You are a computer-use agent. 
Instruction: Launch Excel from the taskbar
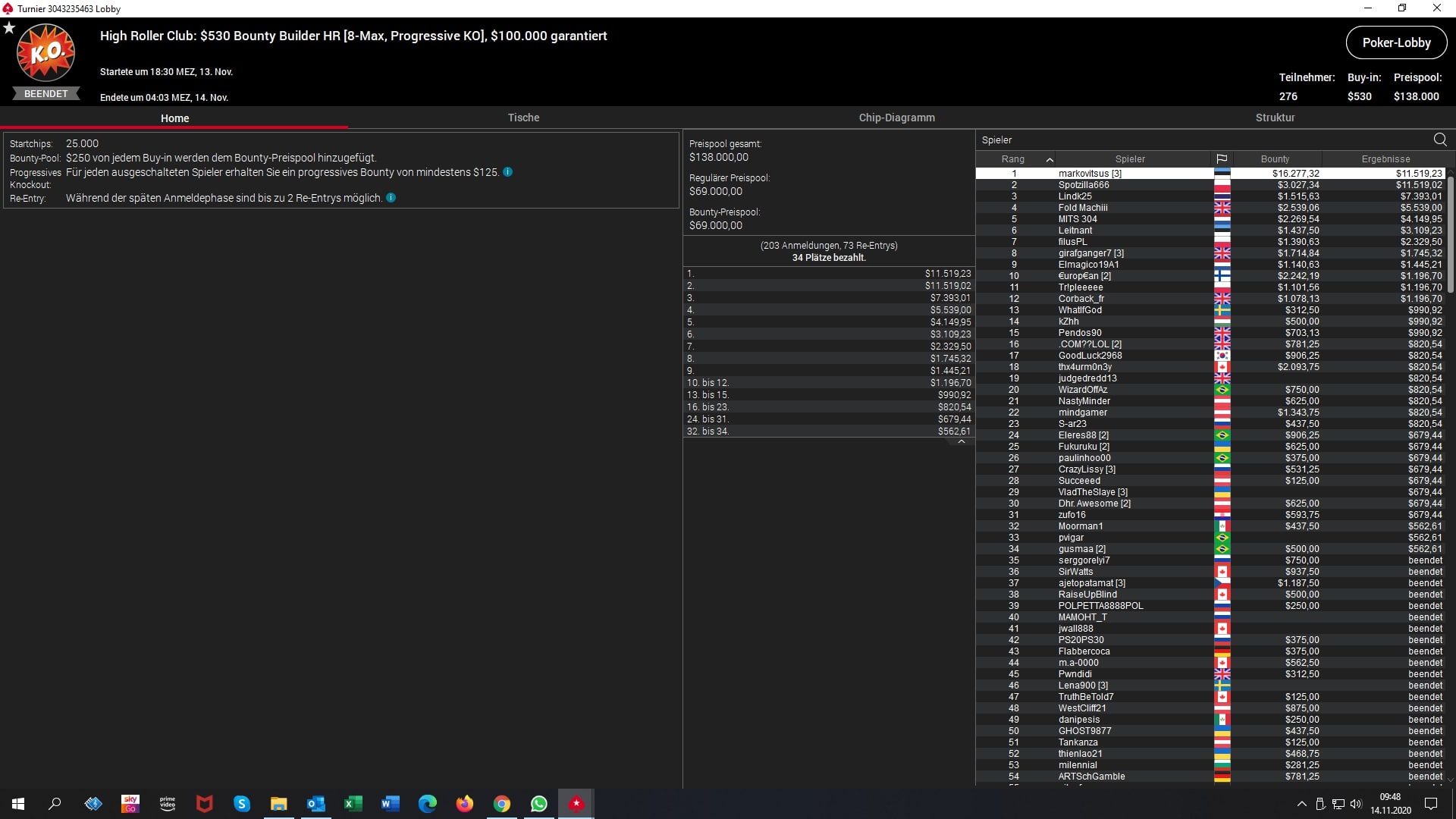pyautogui.click(x=353, y=804)
